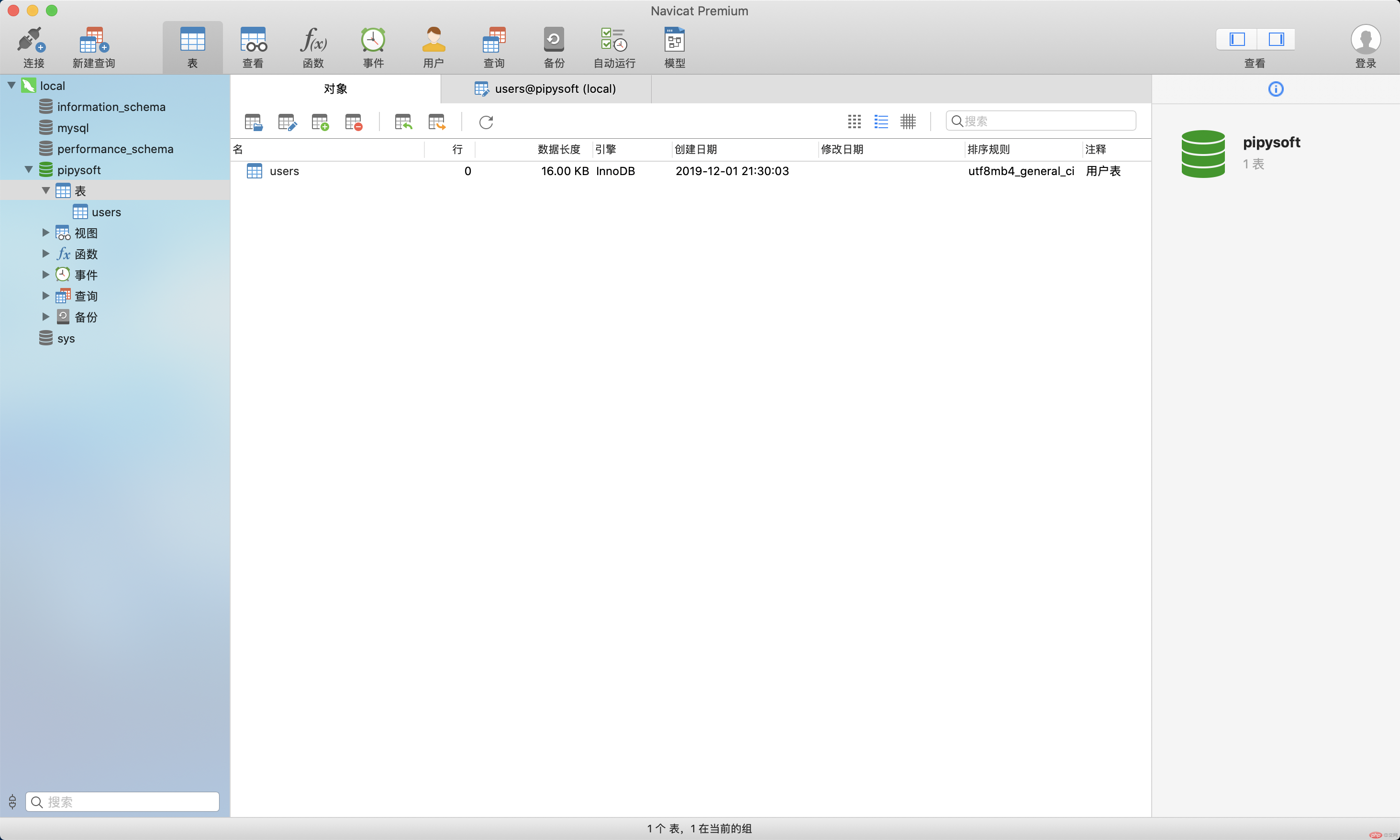Viewport: 1400px width, 840px height.
Task: Click the InnoDB engine cell
Action: (615, 171)
